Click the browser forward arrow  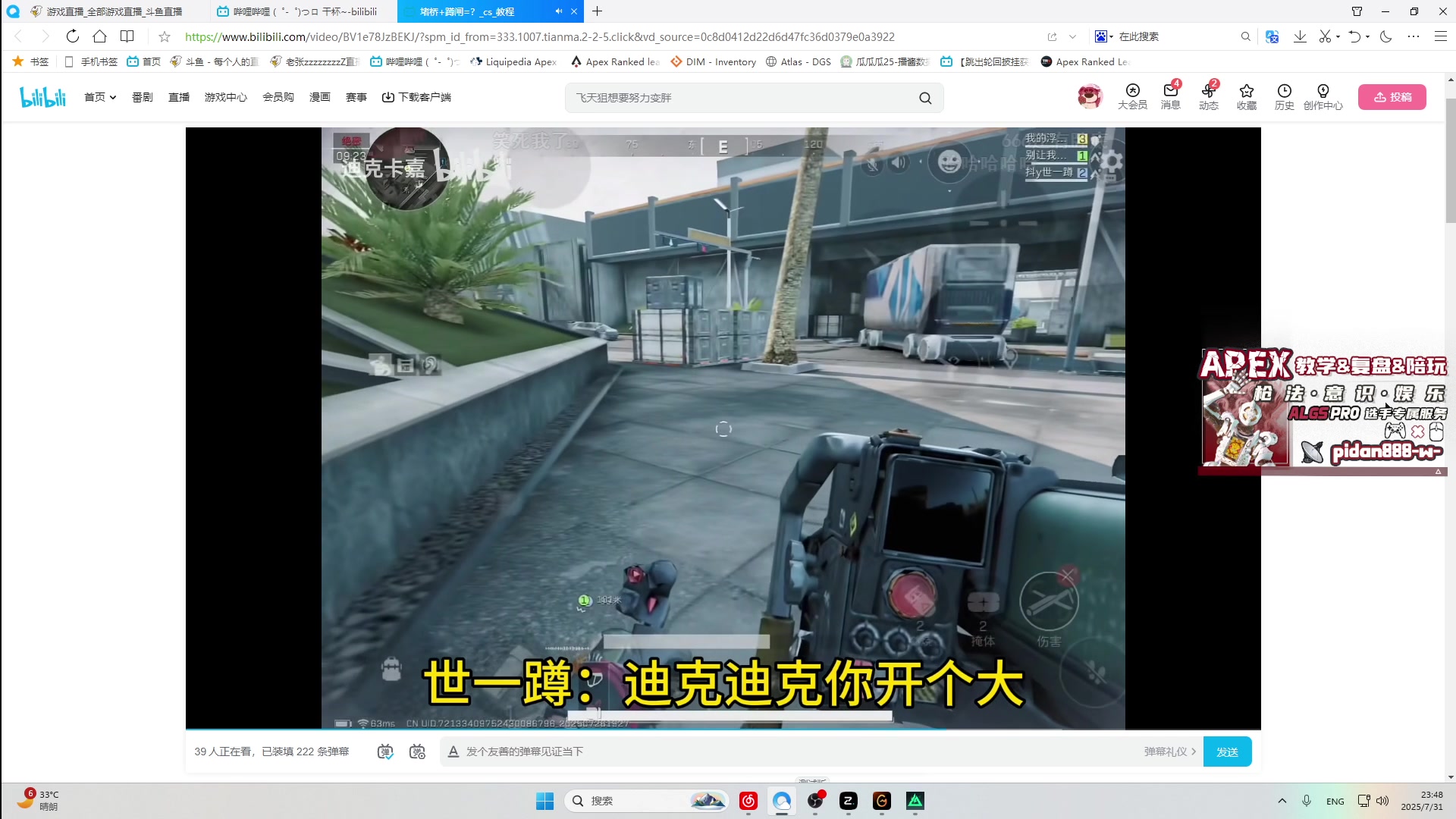[x=45, y=36]
